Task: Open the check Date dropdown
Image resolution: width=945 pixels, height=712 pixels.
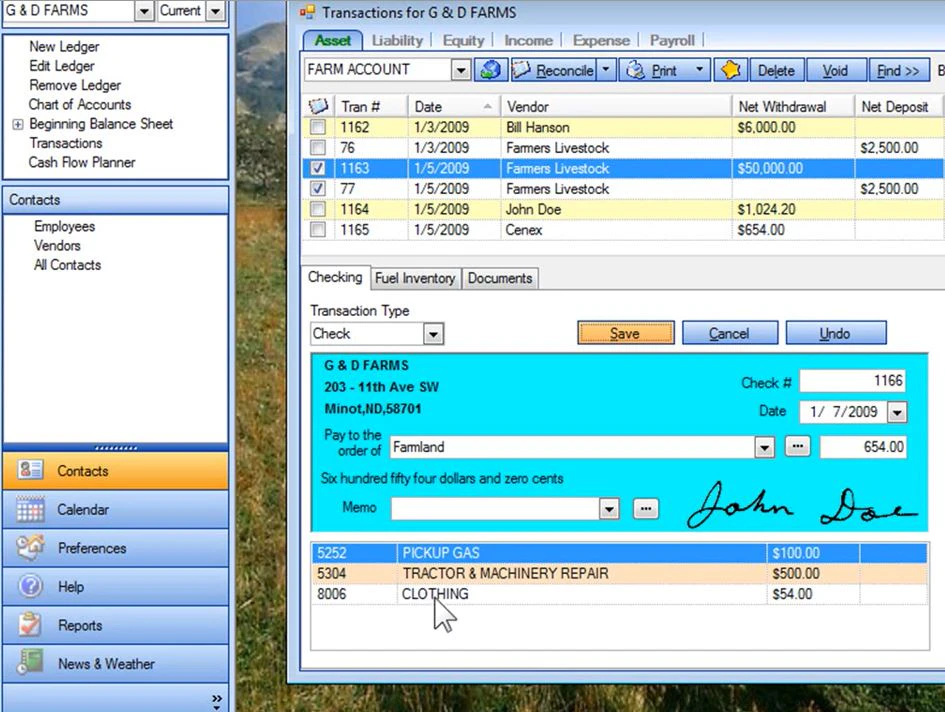Action: 895,411
